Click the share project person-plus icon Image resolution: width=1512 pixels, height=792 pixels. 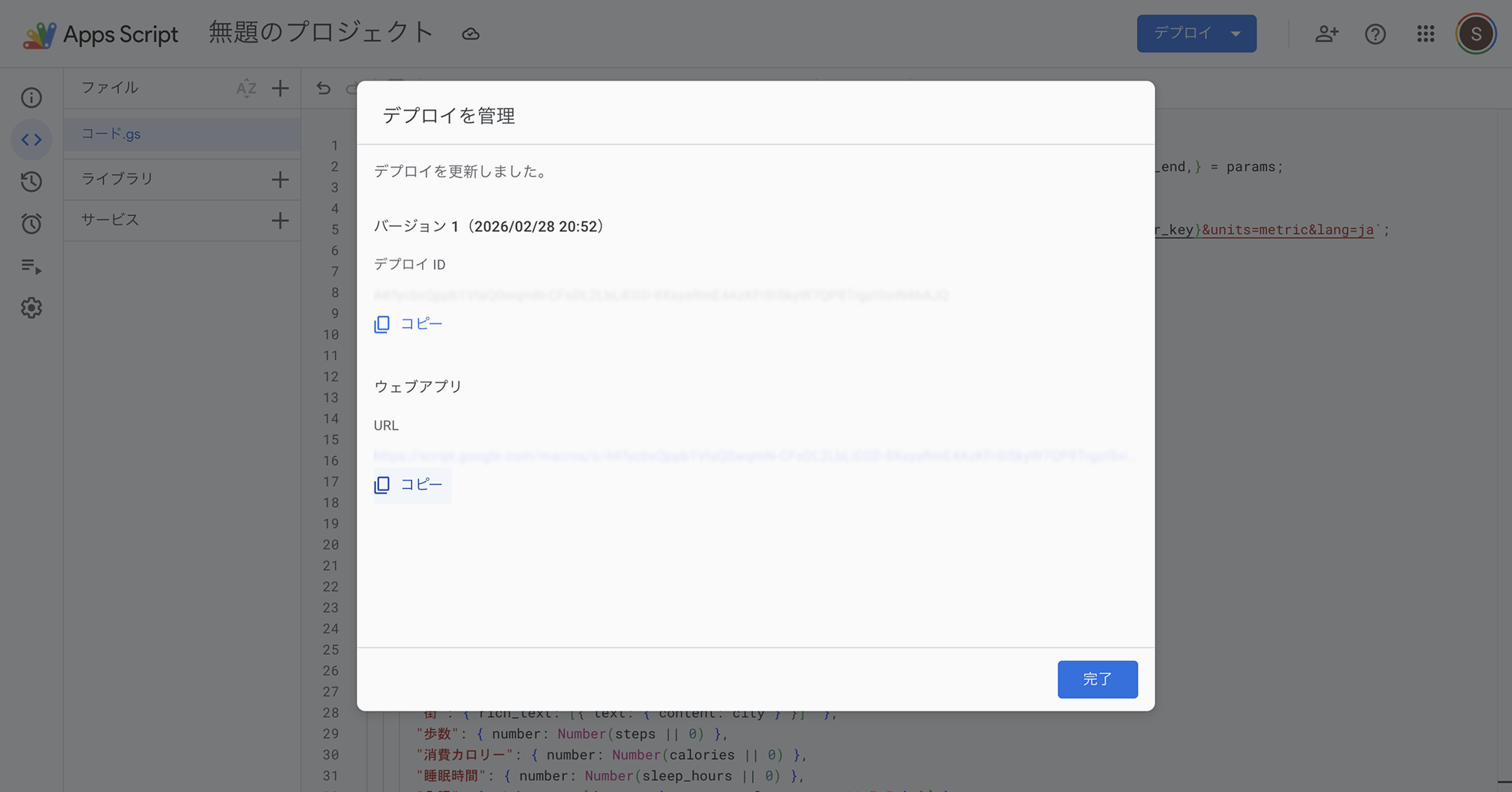(x=1326, y=34)
